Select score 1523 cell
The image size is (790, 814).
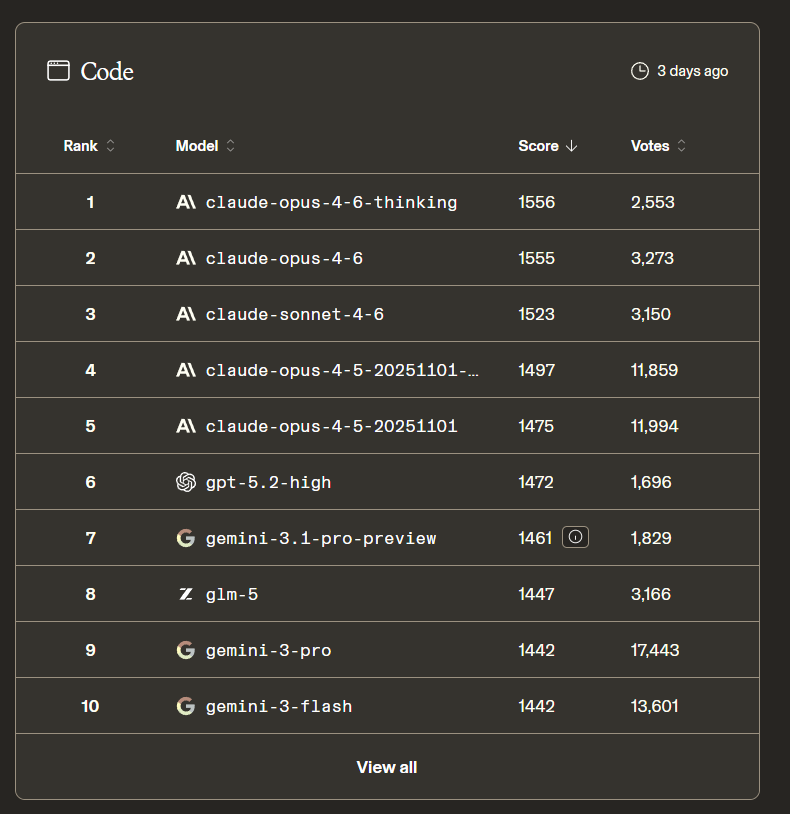click(537, 314)
